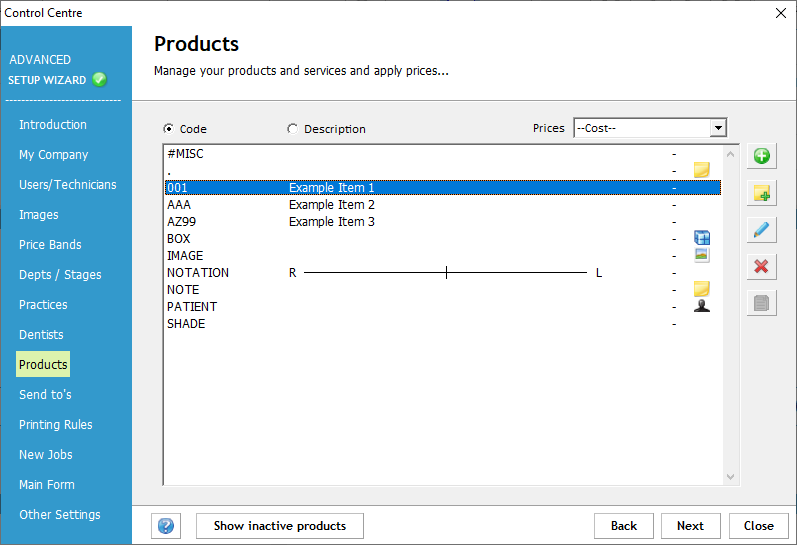
Task: Click the green add product button
Action: point(761,156)
